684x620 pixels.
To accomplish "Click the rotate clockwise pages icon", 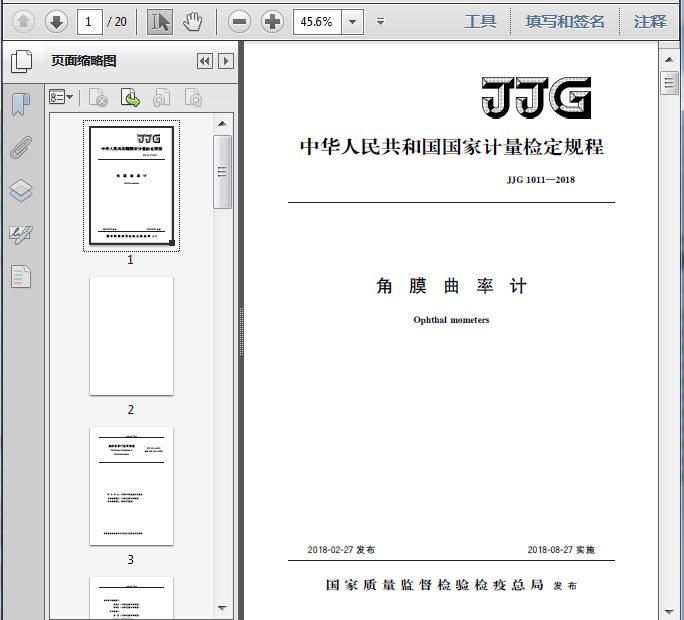I will tap(193, 98).
